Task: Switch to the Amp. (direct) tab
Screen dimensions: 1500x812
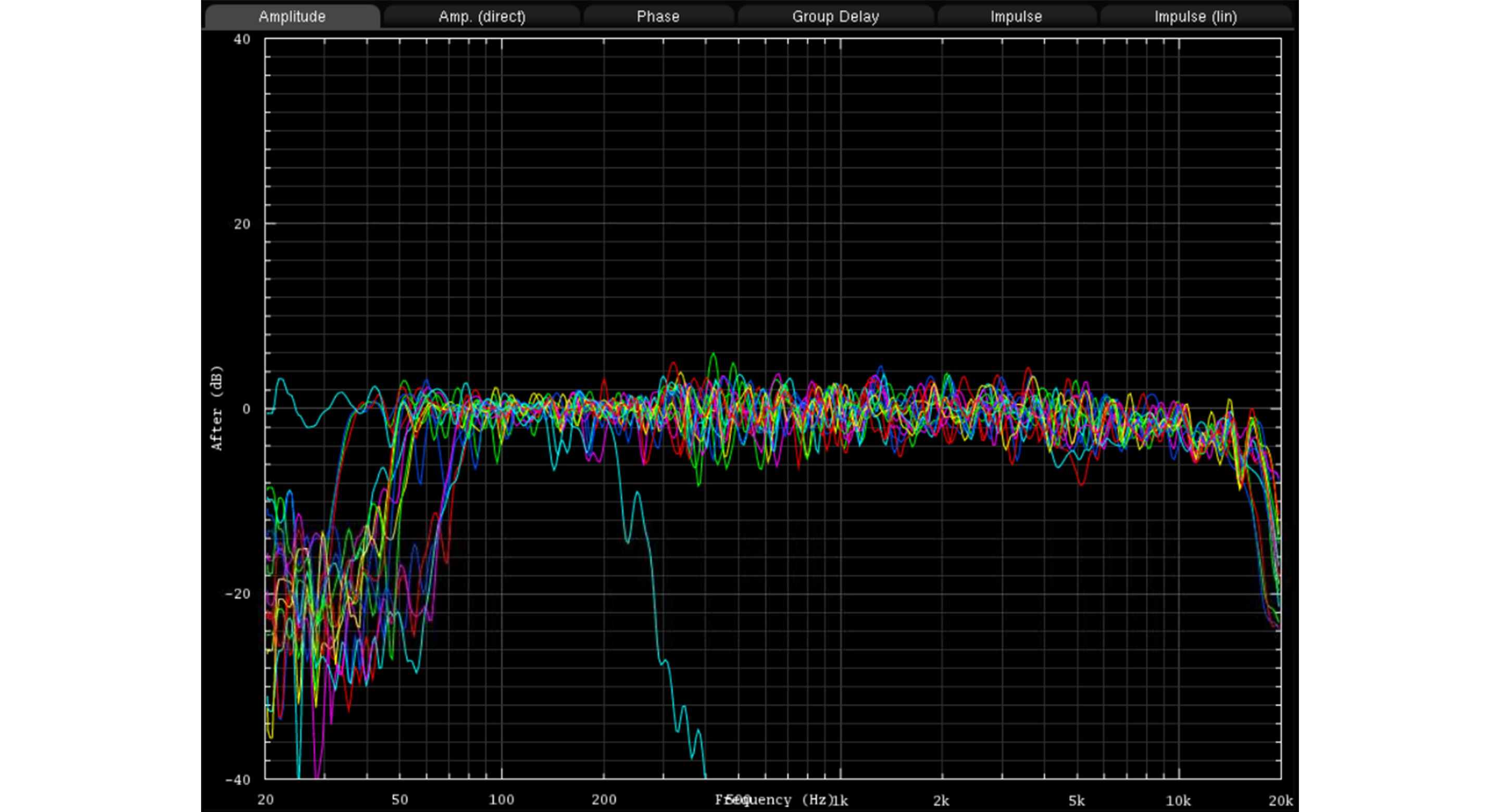Action: coord(482,16)
